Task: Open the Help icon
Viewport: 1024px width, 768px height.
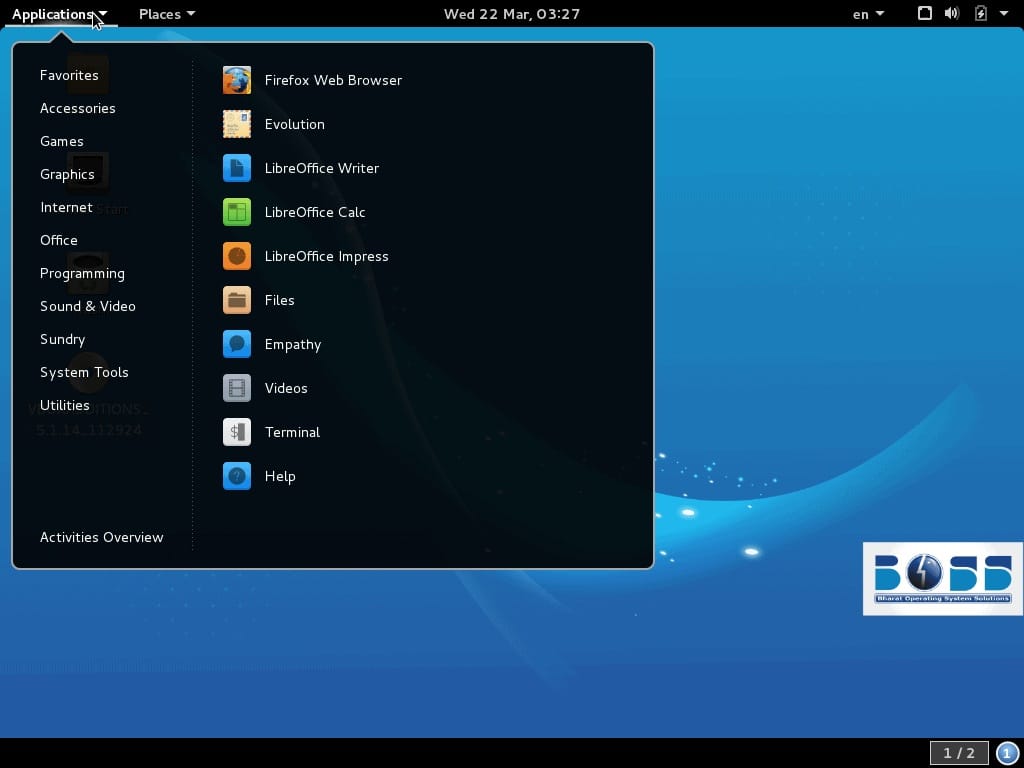Action: click(236, 476)
